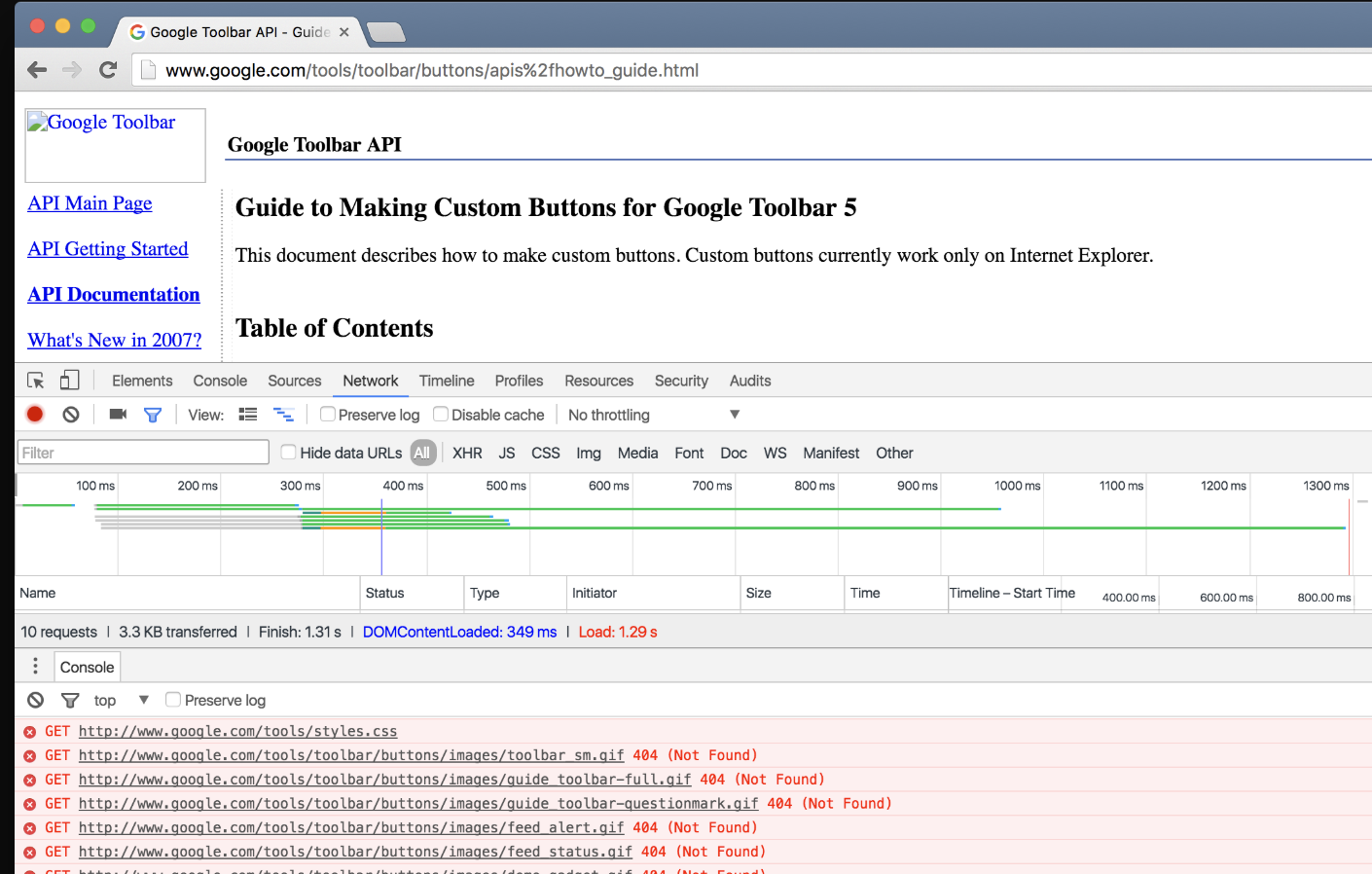Image resolution: width=1372 pixels, height=874 pixels.
Task: Open the toolbar_sm.gif error URL
Action: tap(351, 755)
